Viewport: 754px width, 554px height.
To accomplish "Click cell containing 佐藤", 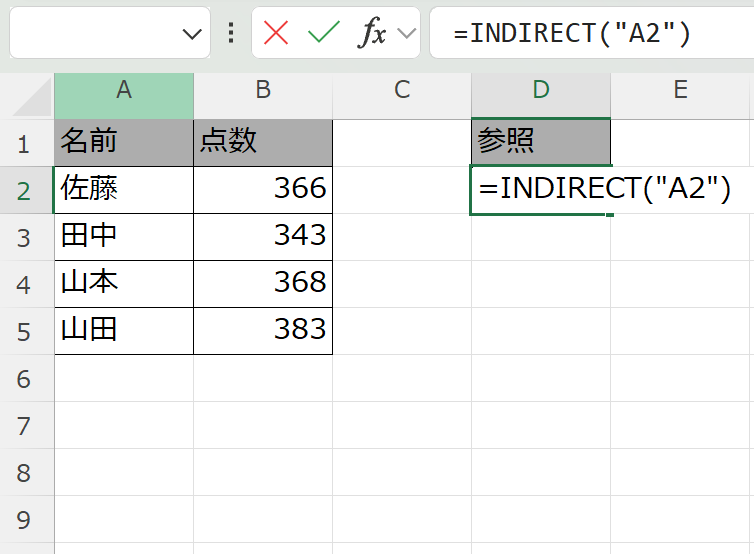I will [124, 189].
